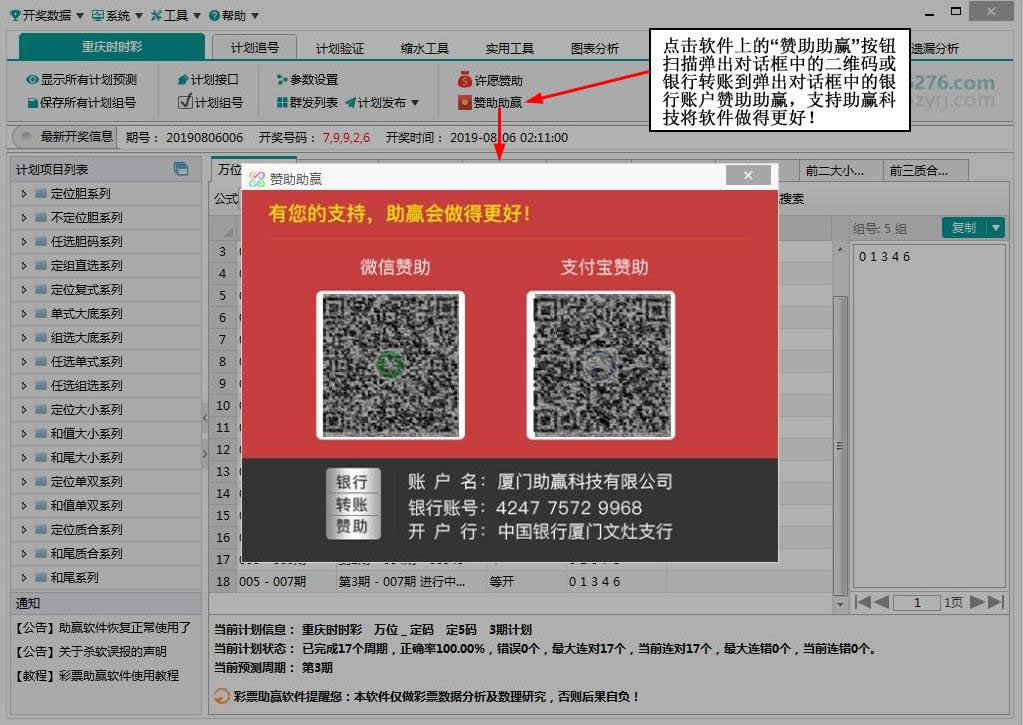
Task: Select the 和值单双系列 folder icon
Action: point(40,506)
